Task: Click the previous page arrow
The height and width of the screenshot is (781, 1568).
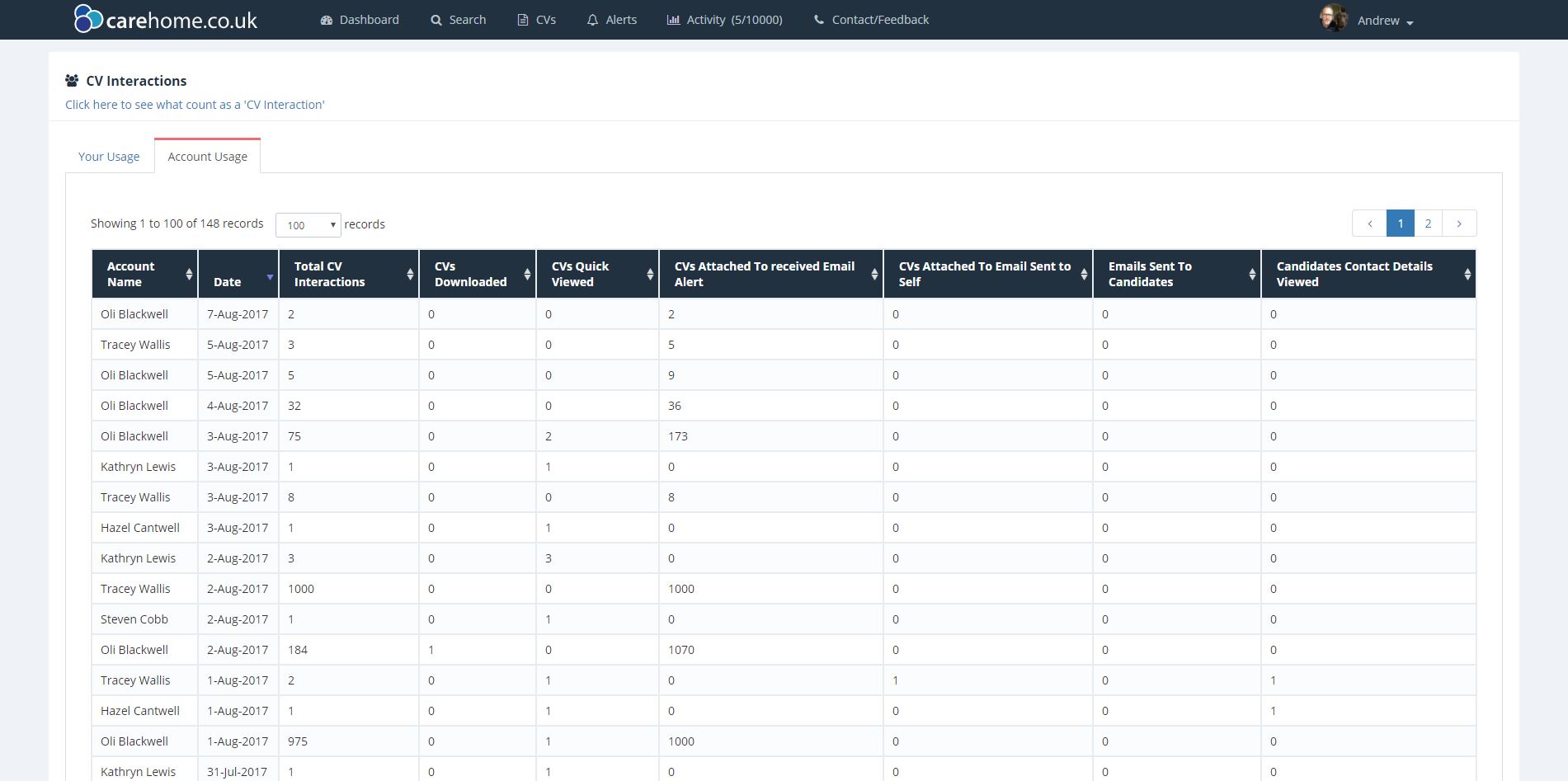Action: point(1369,223)
